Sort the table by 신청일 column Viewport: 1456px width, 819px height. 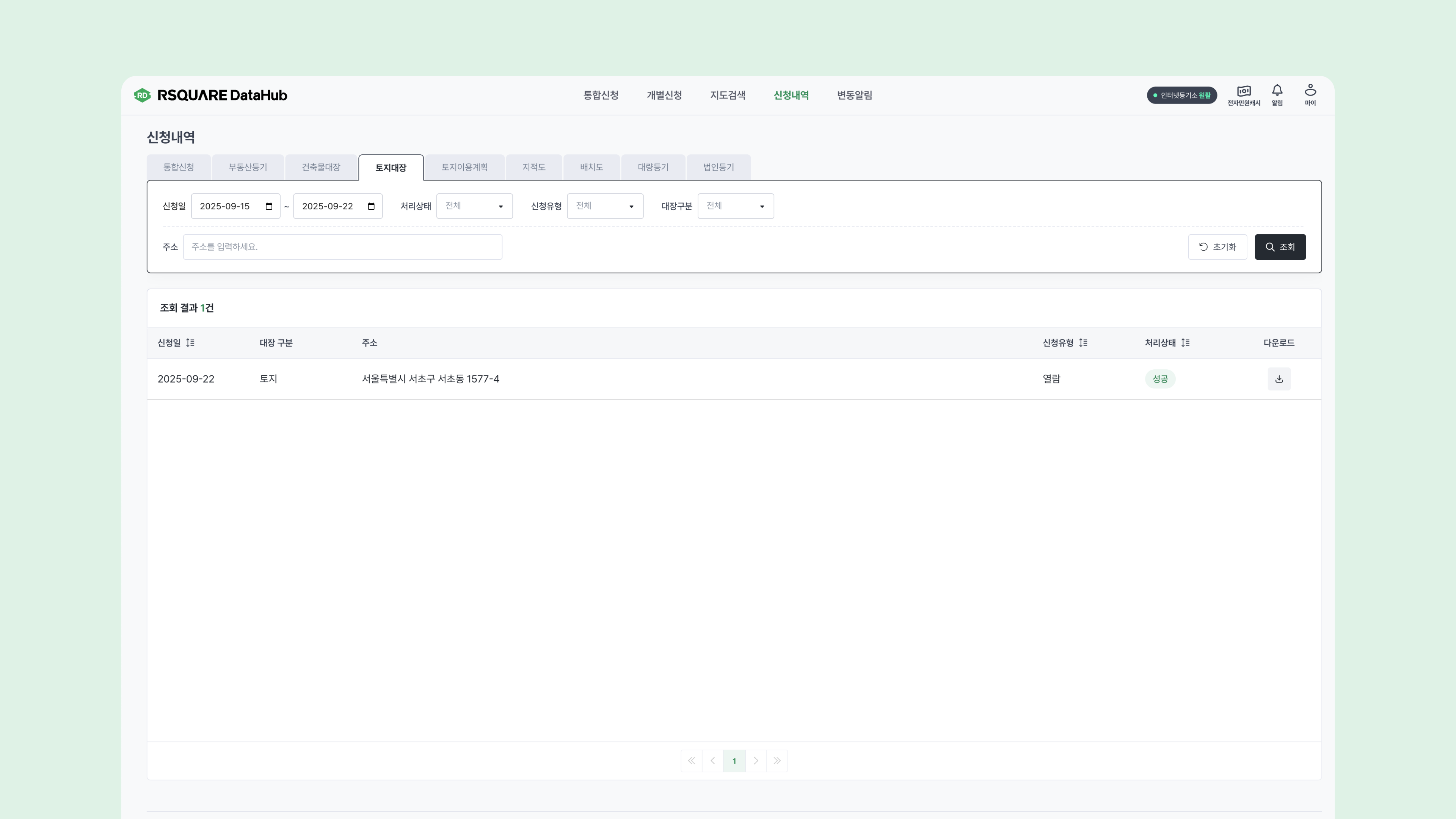click(190, 342)
